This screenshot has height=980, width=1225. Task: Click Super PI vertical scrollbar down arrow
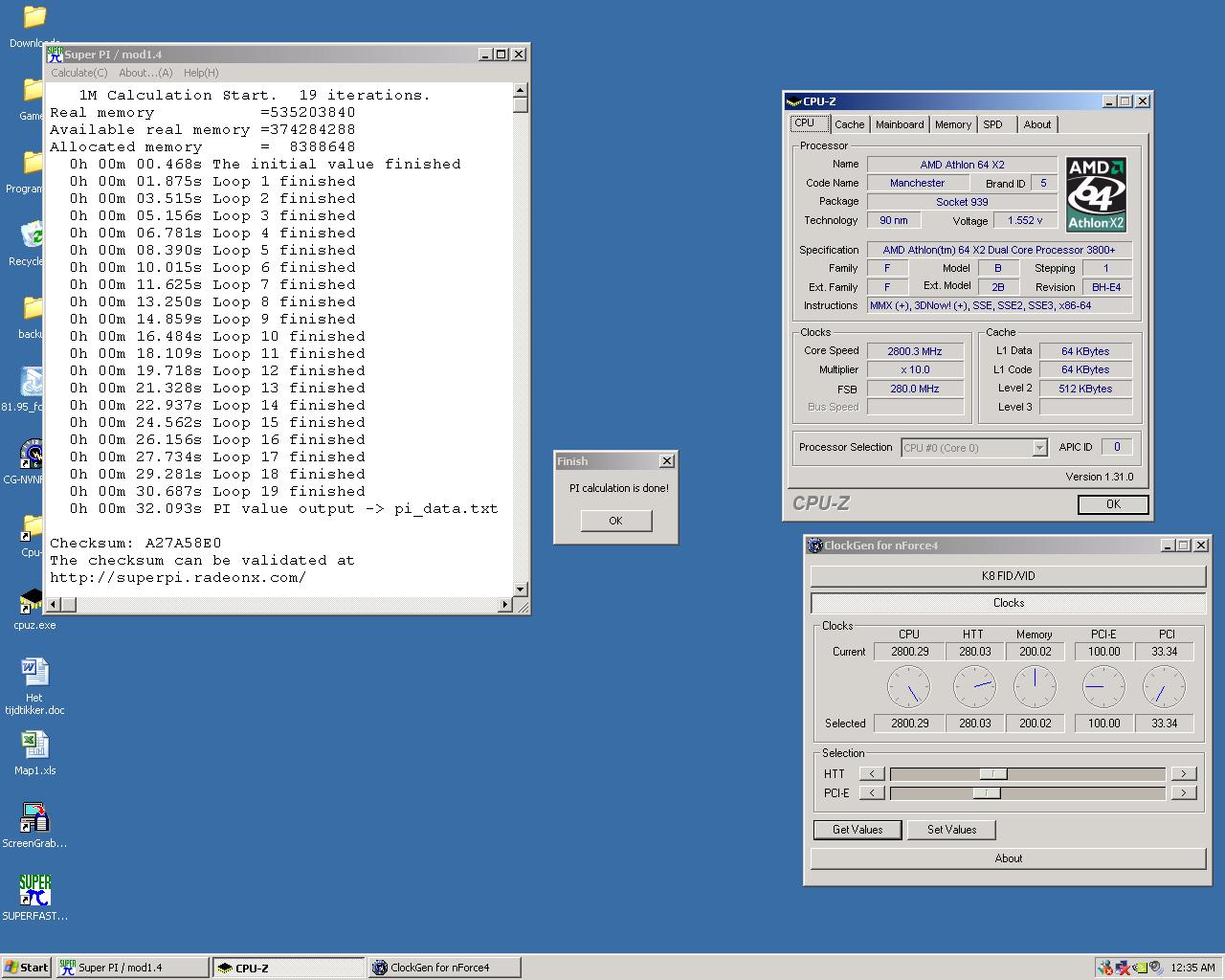click(x=521, y=590)
